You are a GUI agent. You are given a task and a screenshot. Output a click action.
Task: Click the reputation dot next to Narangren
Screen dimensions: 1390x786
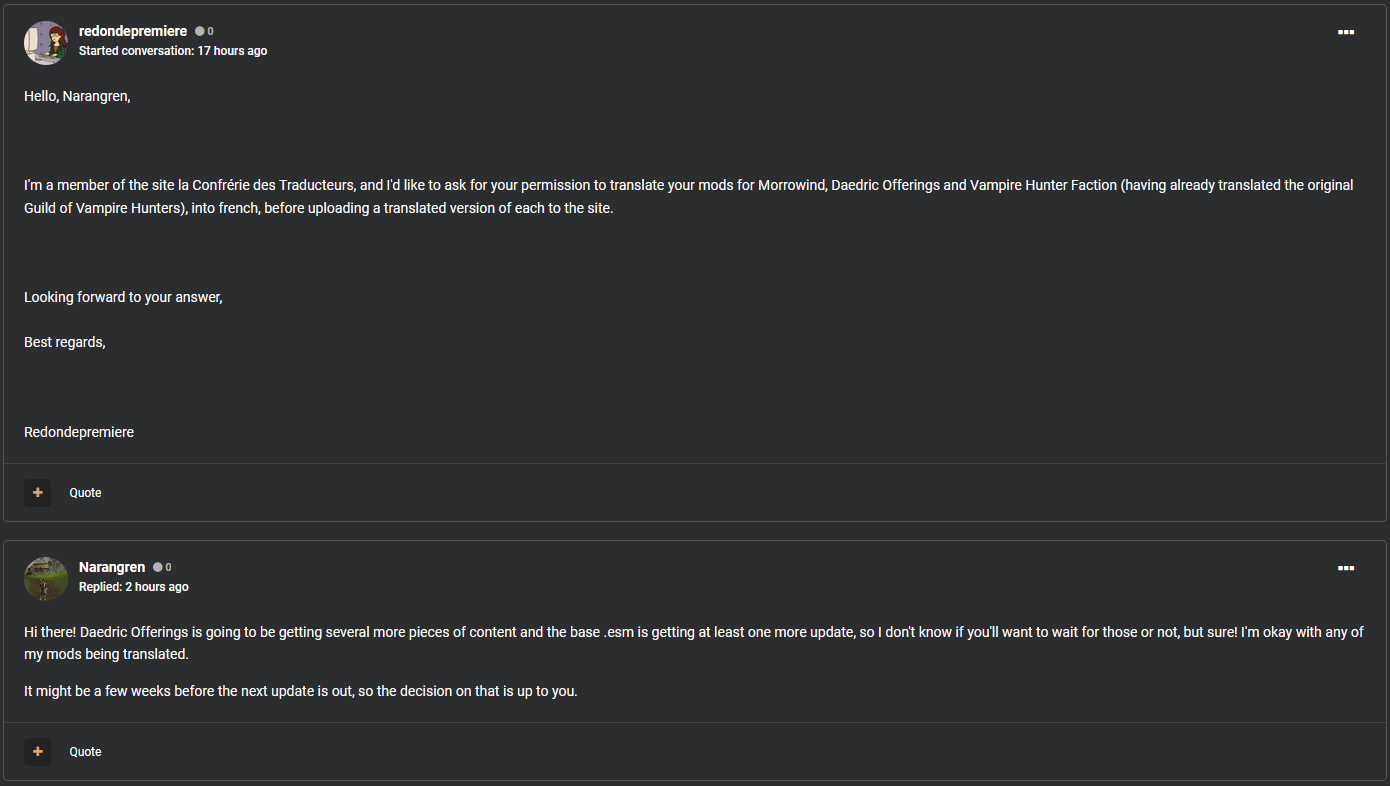click(x=158, y=568)
